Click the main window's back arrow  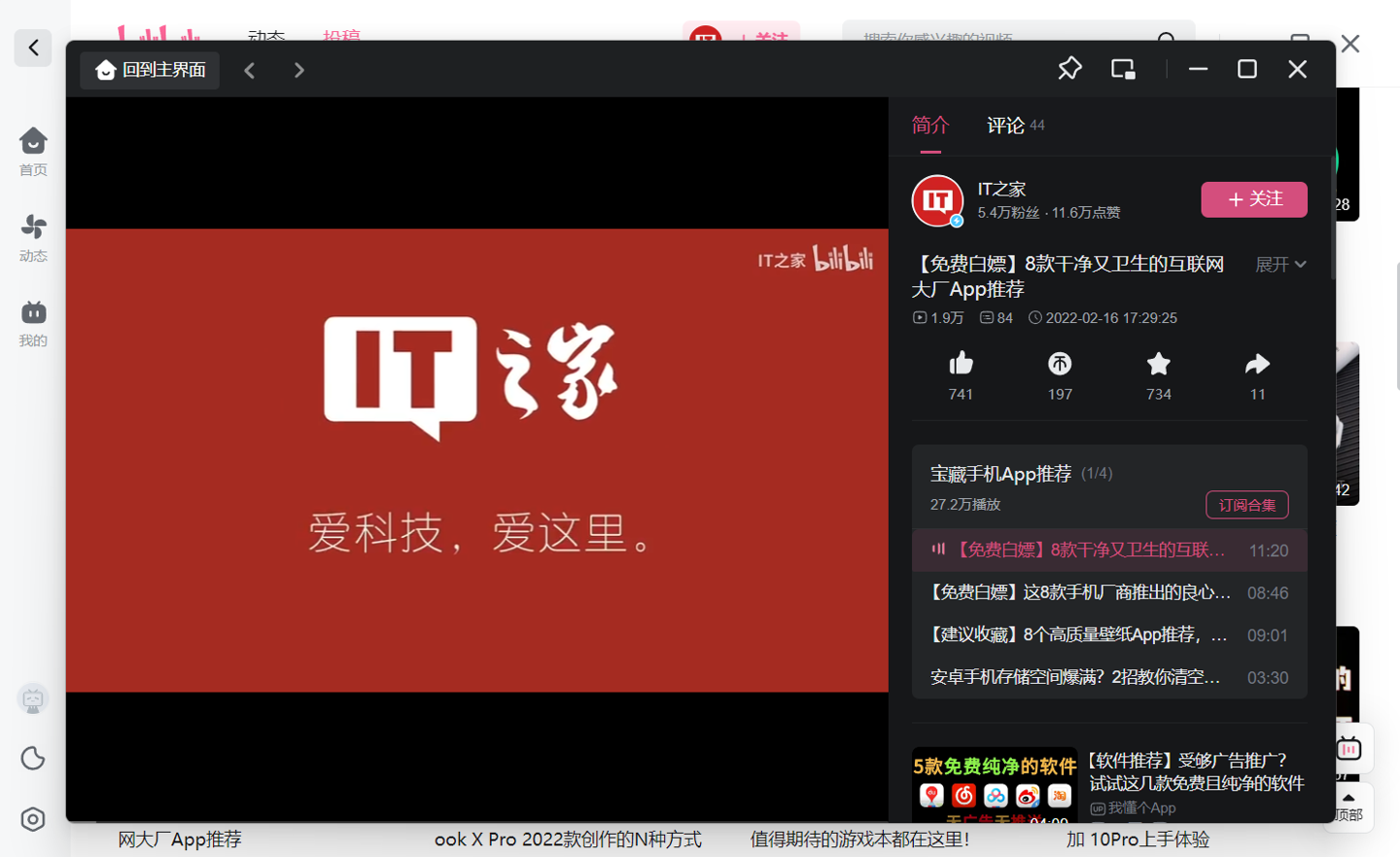click(x=33, y=48)
